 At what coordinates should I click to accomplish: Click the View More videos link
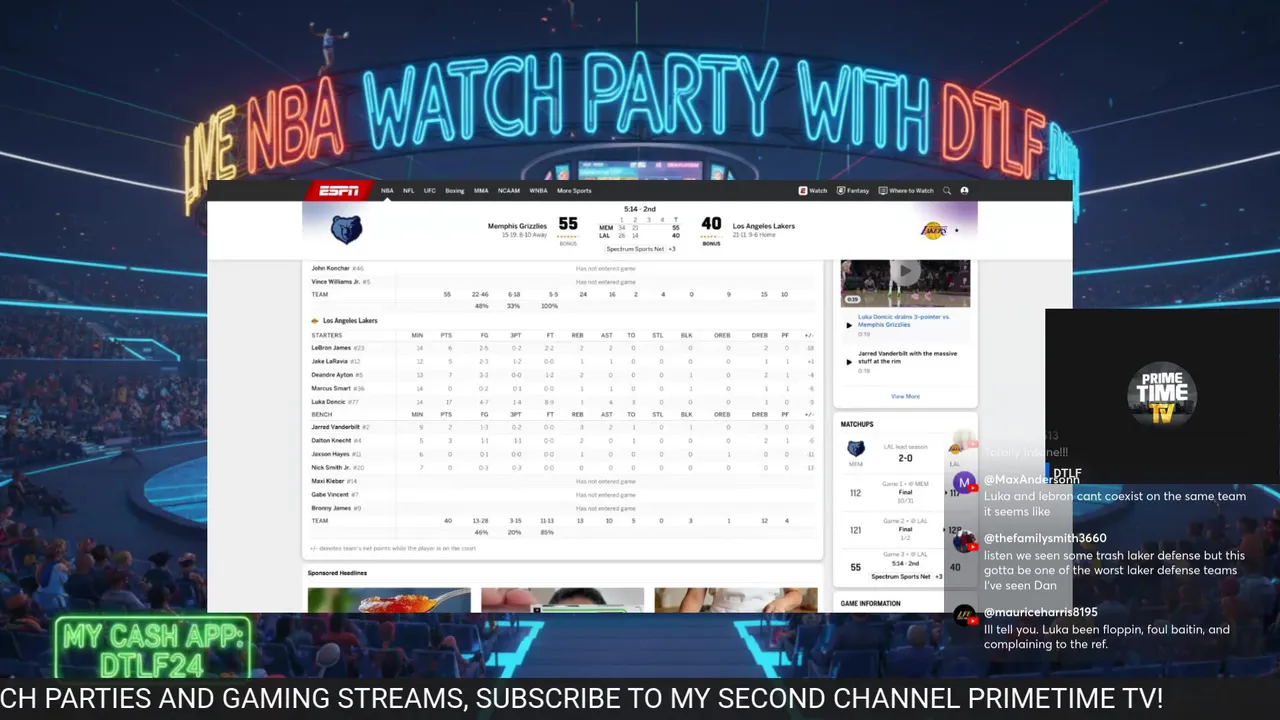click(905, 397)
